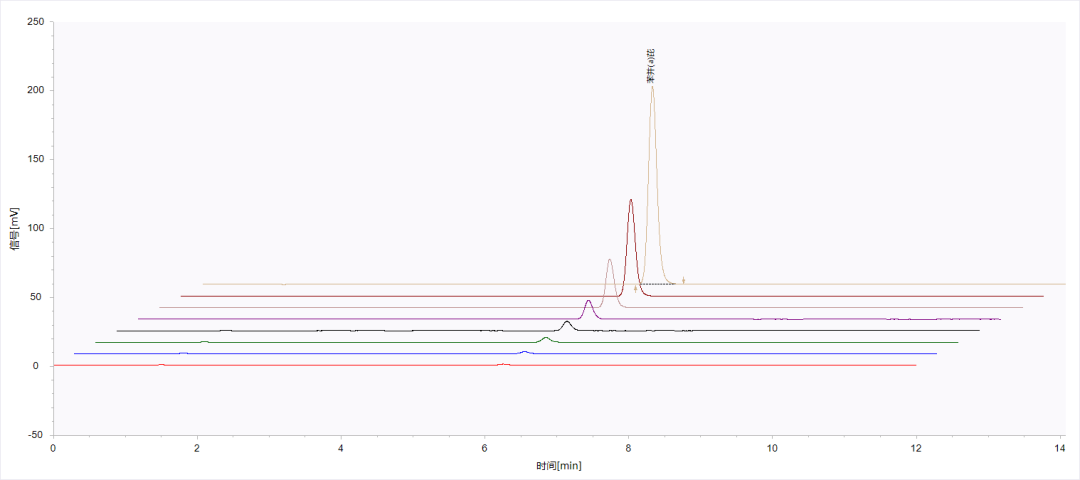Click y-axis tick label 200
The image size is (1080, 480).
[x=36, y=91]
